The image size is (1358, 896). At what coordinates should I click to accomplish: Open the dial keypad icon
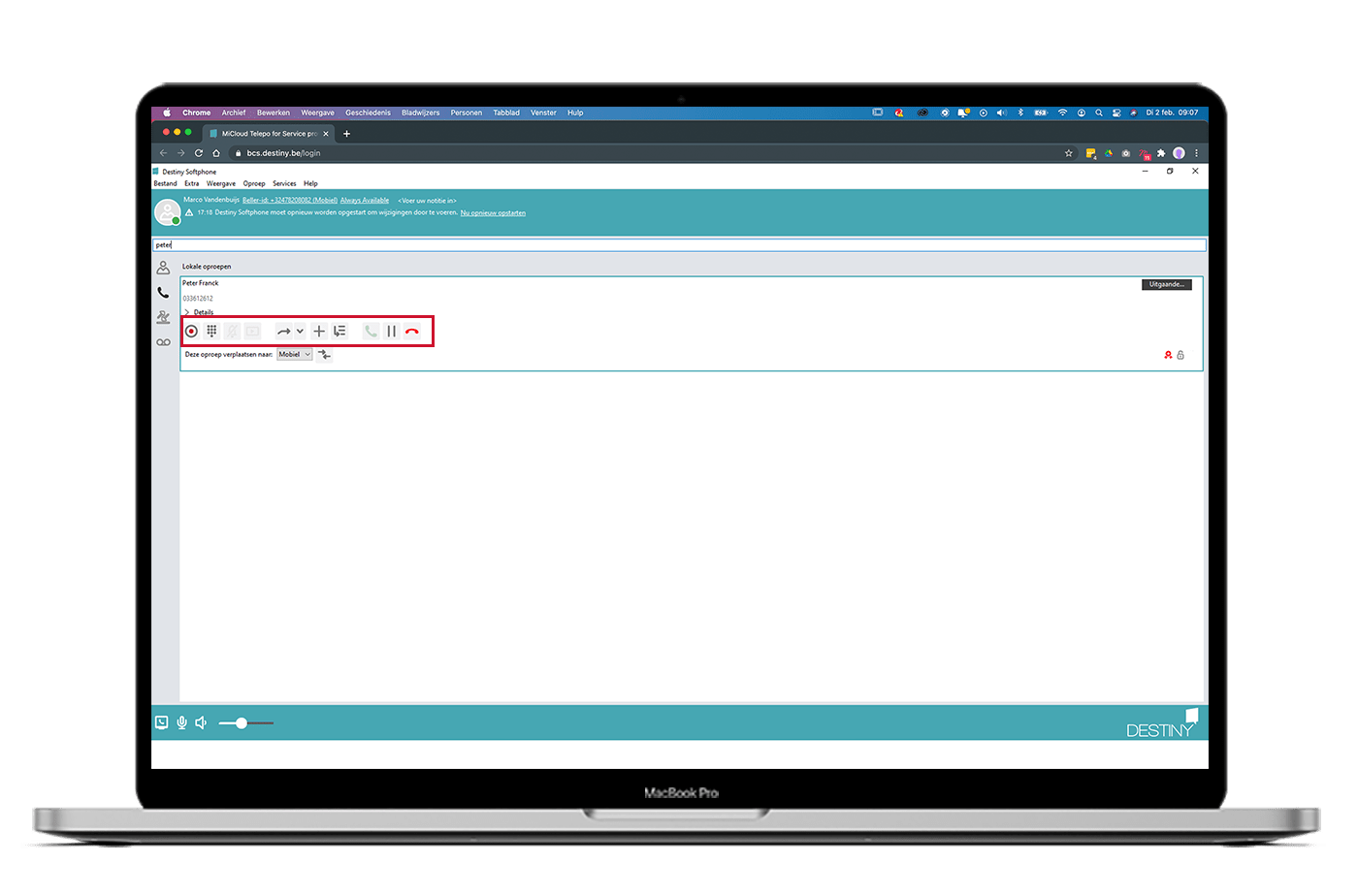pyautogui.click(x=211, y=332)
